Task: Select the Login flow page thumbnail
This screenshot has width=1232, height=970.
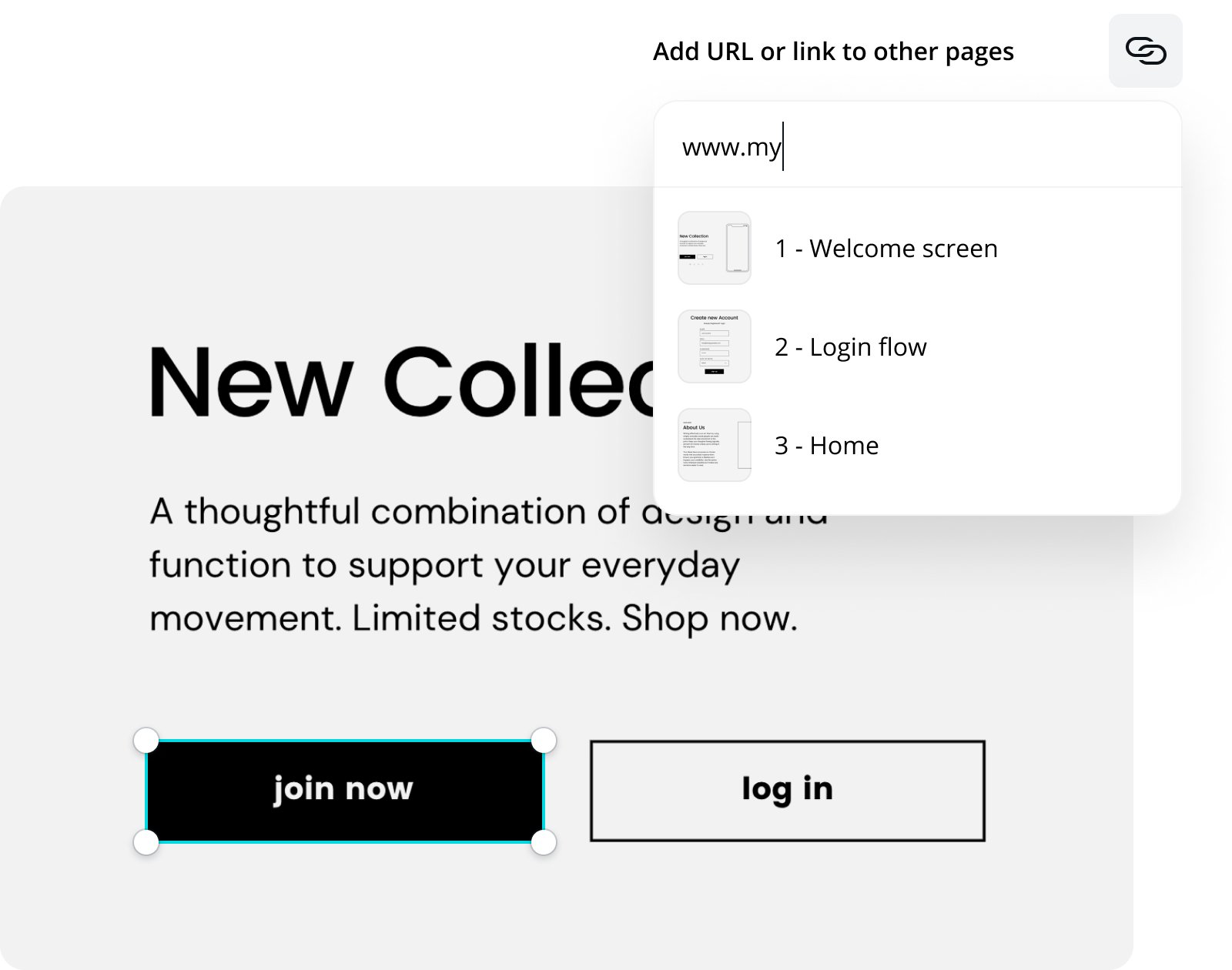Action: coord(714,346)
